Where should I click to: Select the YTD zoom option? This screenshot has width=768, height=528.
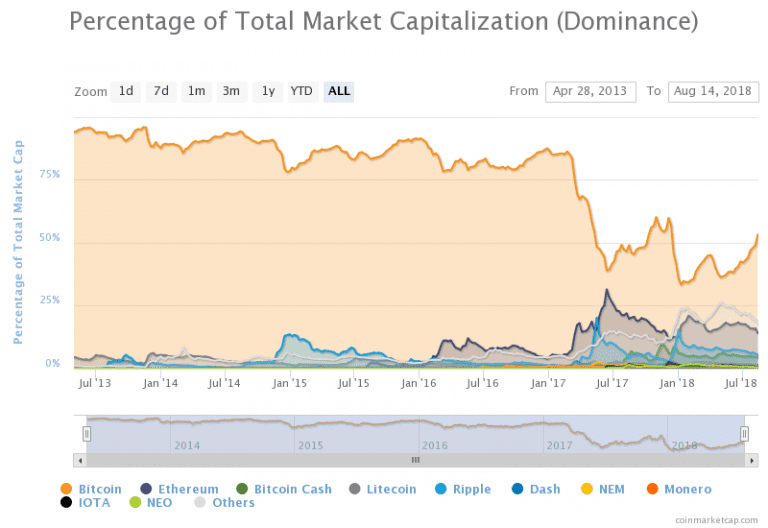click(302, 92)
